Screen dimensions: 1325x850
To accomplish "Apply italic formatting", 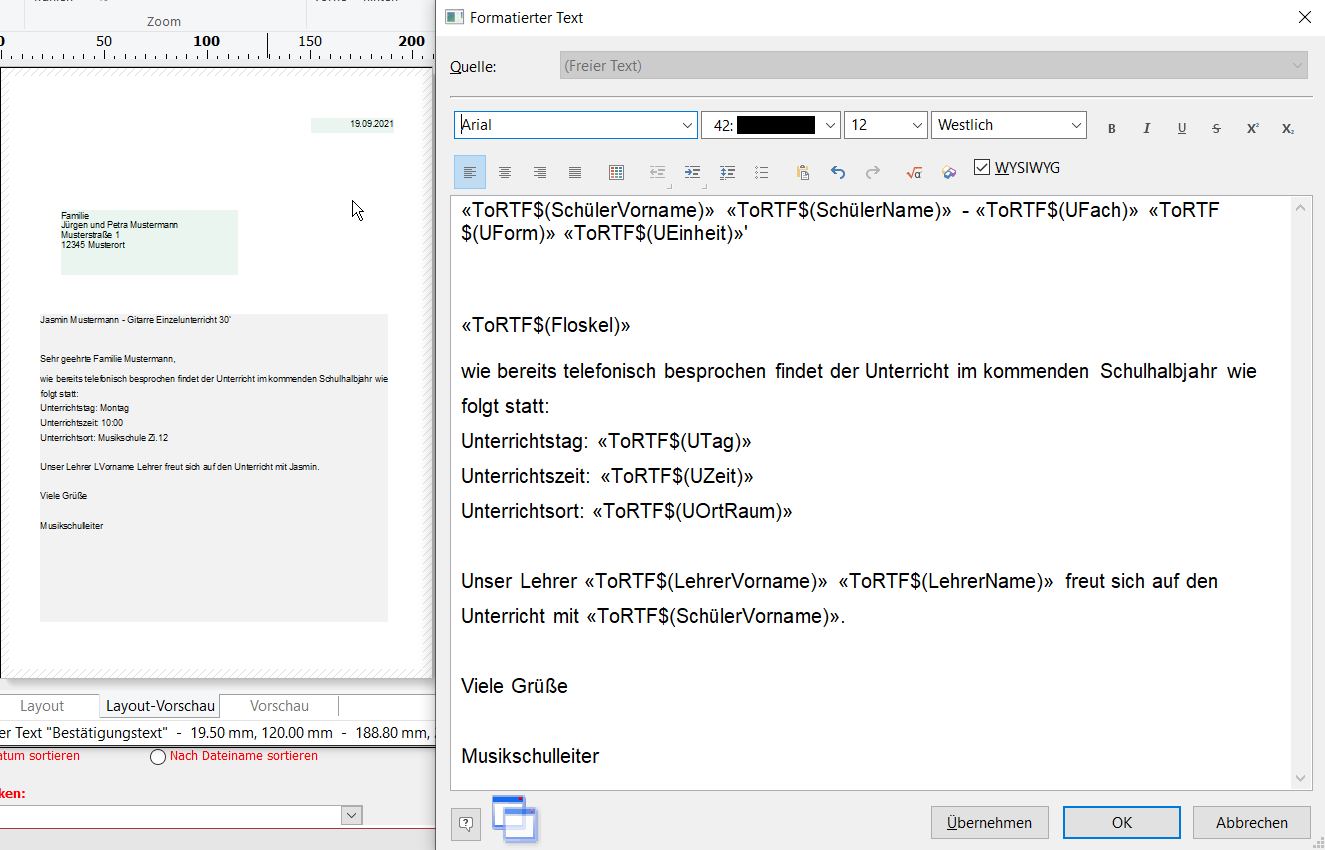I will pos(1146,128).
